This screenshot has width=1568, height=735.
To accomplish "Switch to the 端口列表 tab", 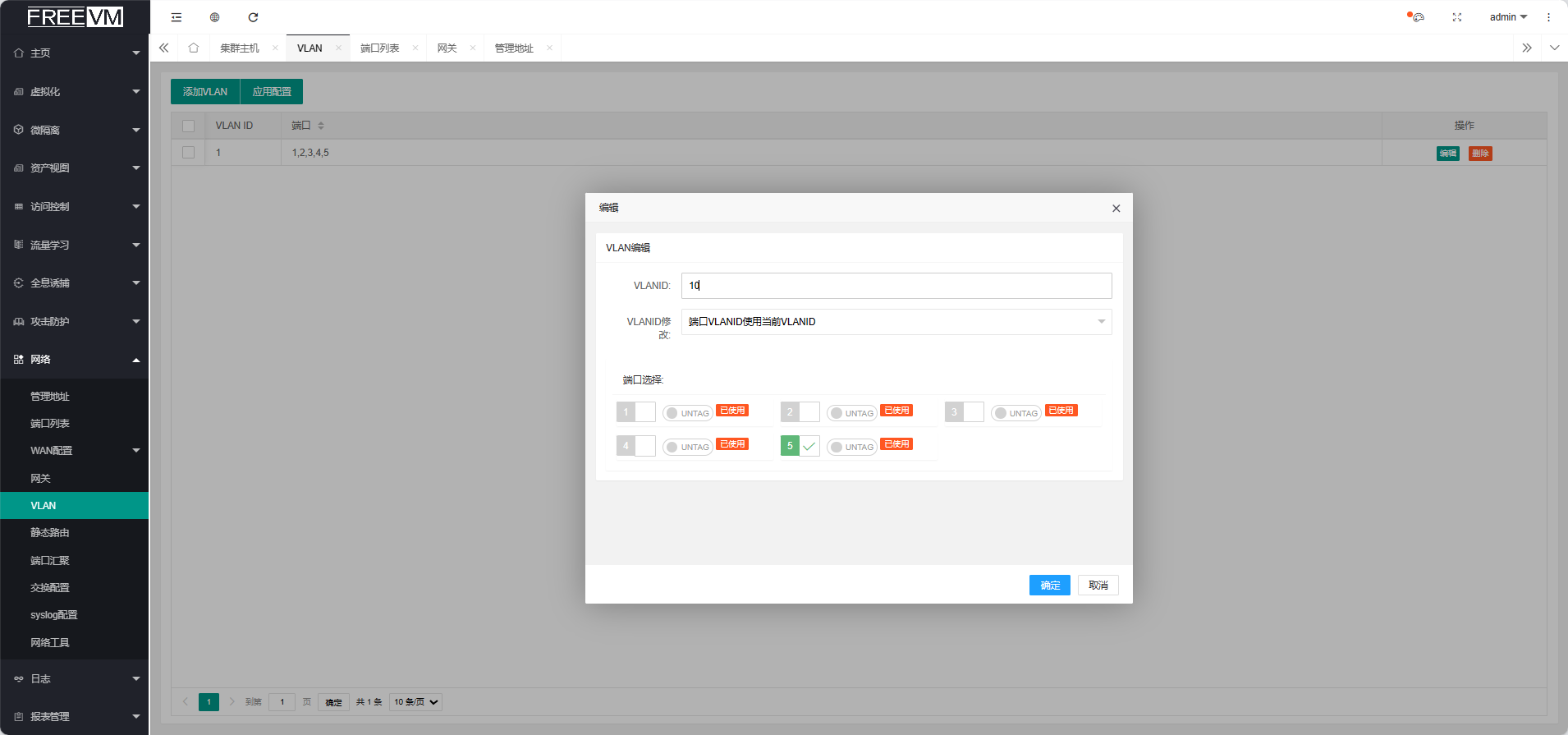I will [x=379, y=48].
